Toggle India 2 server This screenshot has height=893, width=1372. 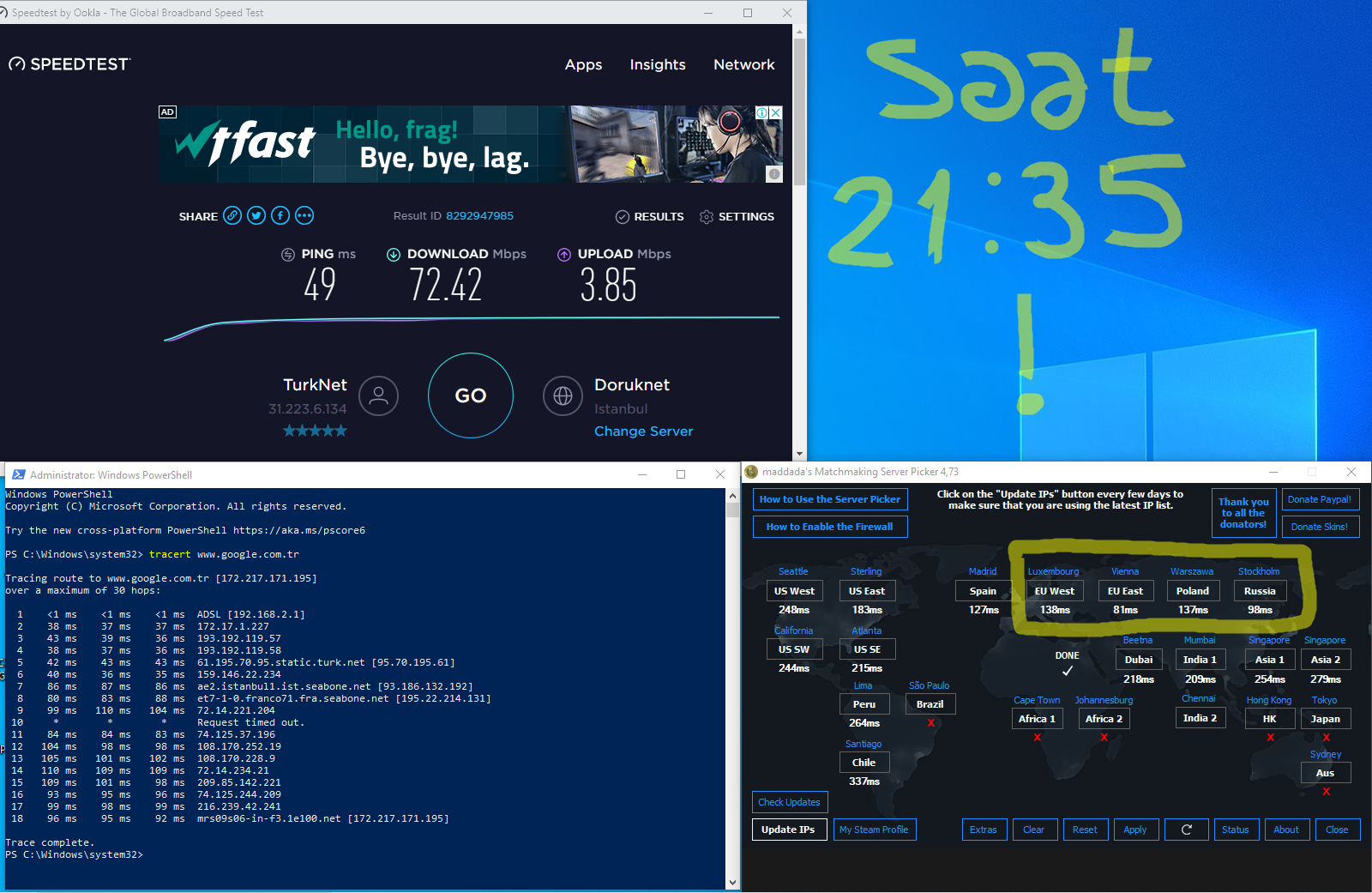[1200, 718]
